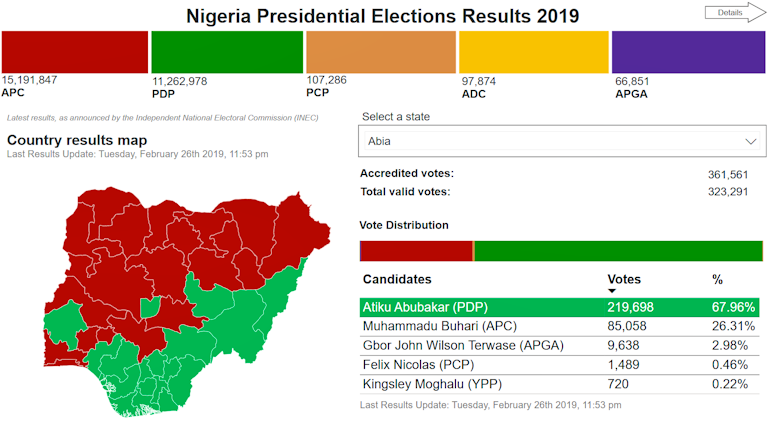Click the green PDP party color block
The height and width of the screenshot is (429, 768).
[x=226, y=52]
